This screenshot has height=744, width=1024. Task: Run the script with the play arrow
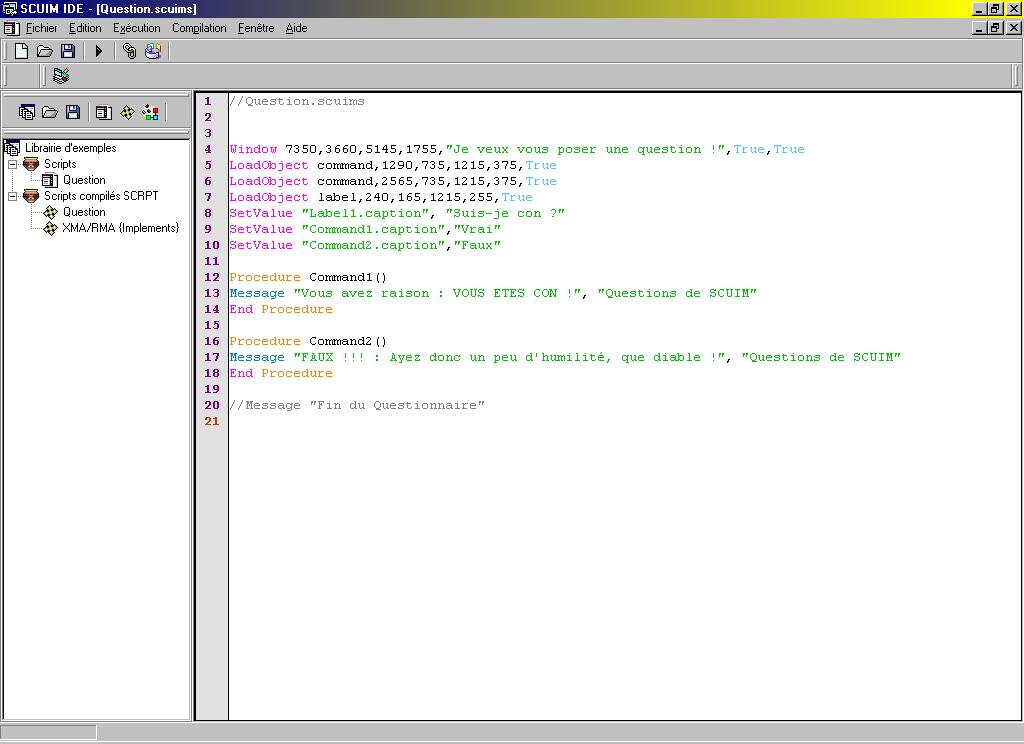(x=99, y=51)
